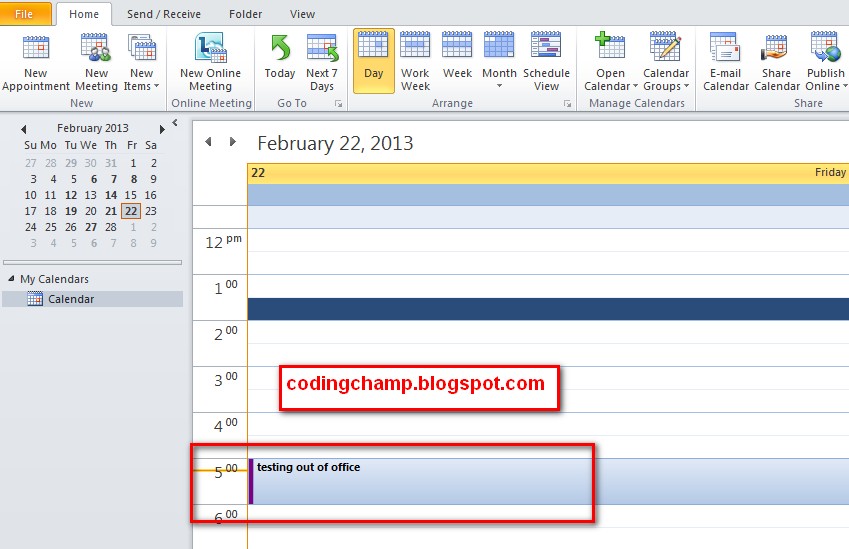Show the Next 7 Days
849x549 pixels.
pyautogui.click(x=322, y=62)
